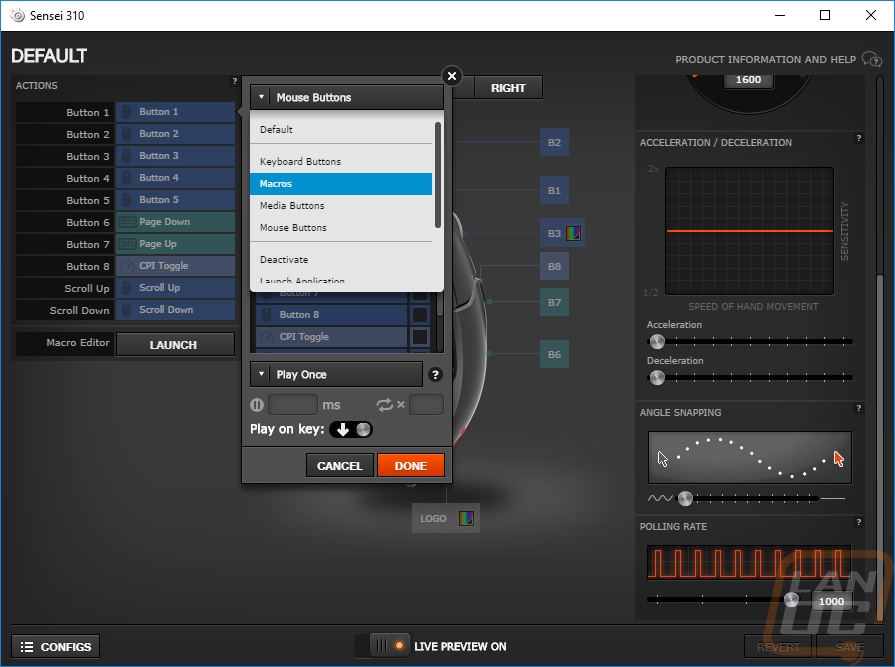Select the Button 4 action assignment

tap(175, 178)
